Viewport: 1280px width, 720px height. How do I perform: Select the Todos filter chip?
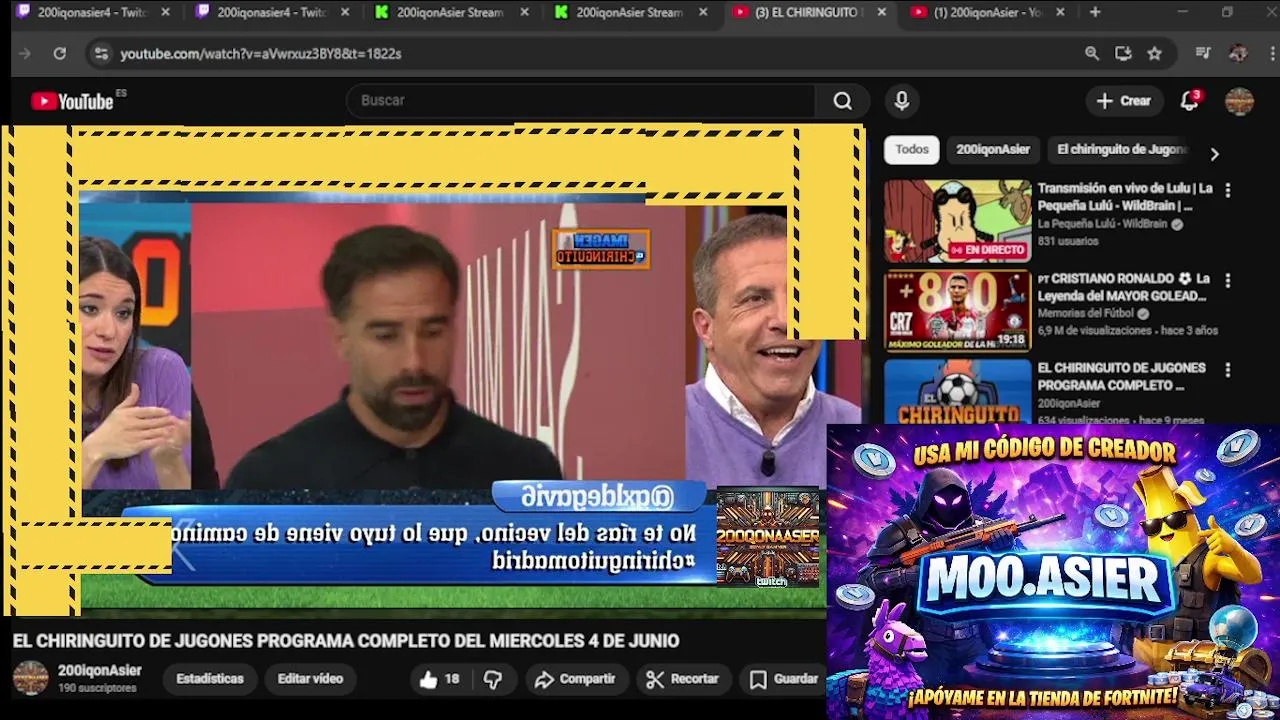click(912, 149)
